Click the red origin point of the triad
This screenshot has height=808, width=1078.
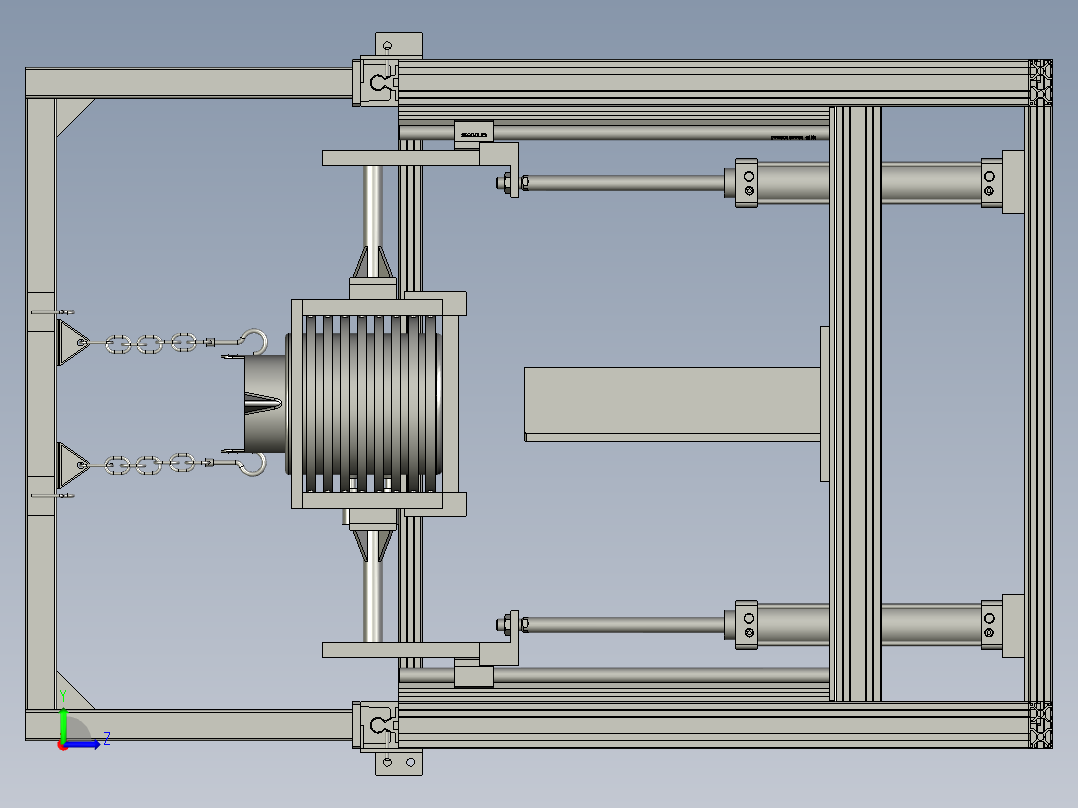[x=63, y=746]
